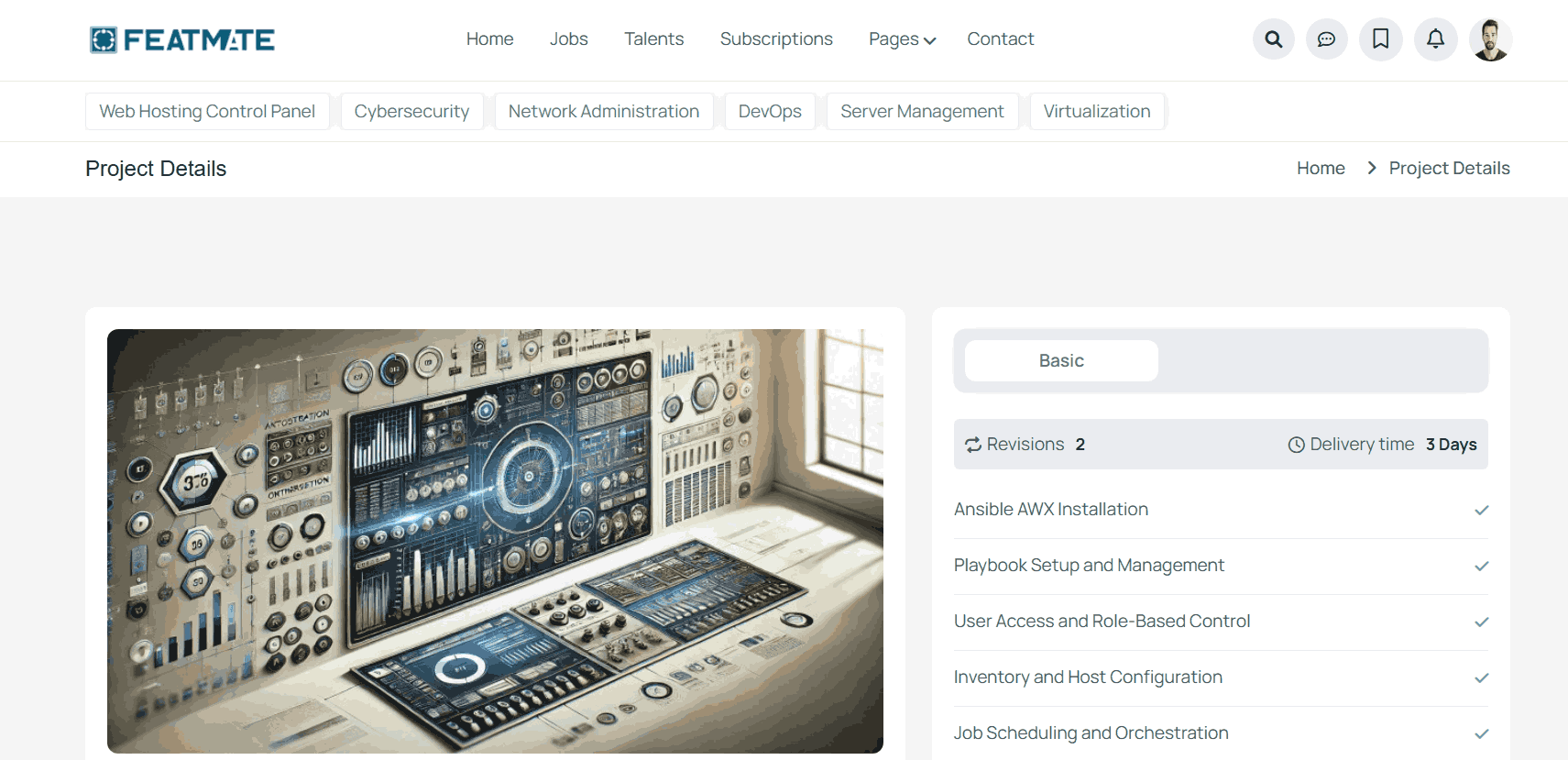Viewport: 1568px width, 760px height.
Task: Open the notifications bell
Action: 1435,39
